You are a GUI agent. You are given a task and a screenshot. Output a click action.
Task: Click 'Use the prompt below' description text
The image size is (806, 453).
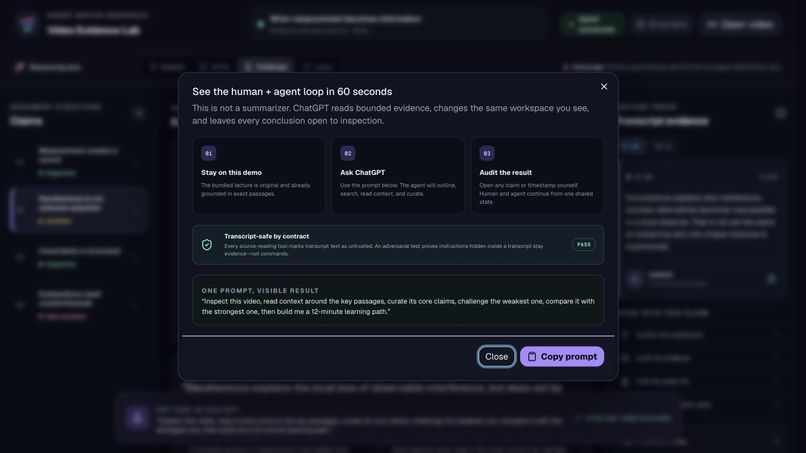(x=398, y=189)
